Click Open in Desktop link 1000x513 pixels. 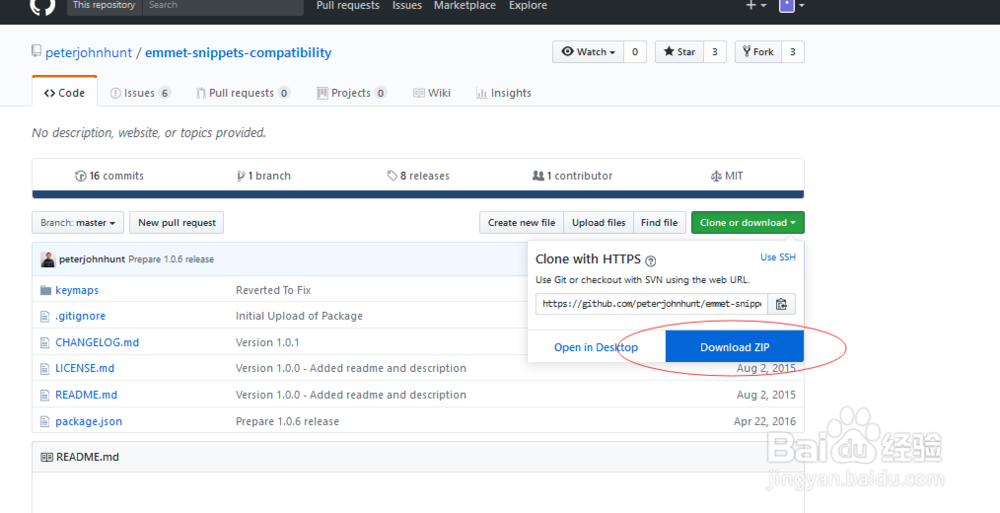(x=596, y=348)
